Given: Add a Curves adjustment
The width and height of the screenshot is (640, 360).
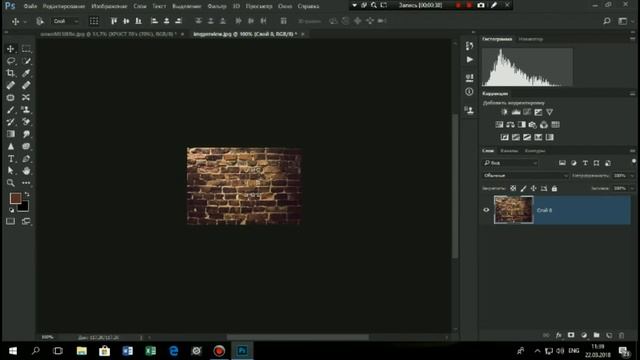Looking at the screenshot, I should click(x=527, y=112).
